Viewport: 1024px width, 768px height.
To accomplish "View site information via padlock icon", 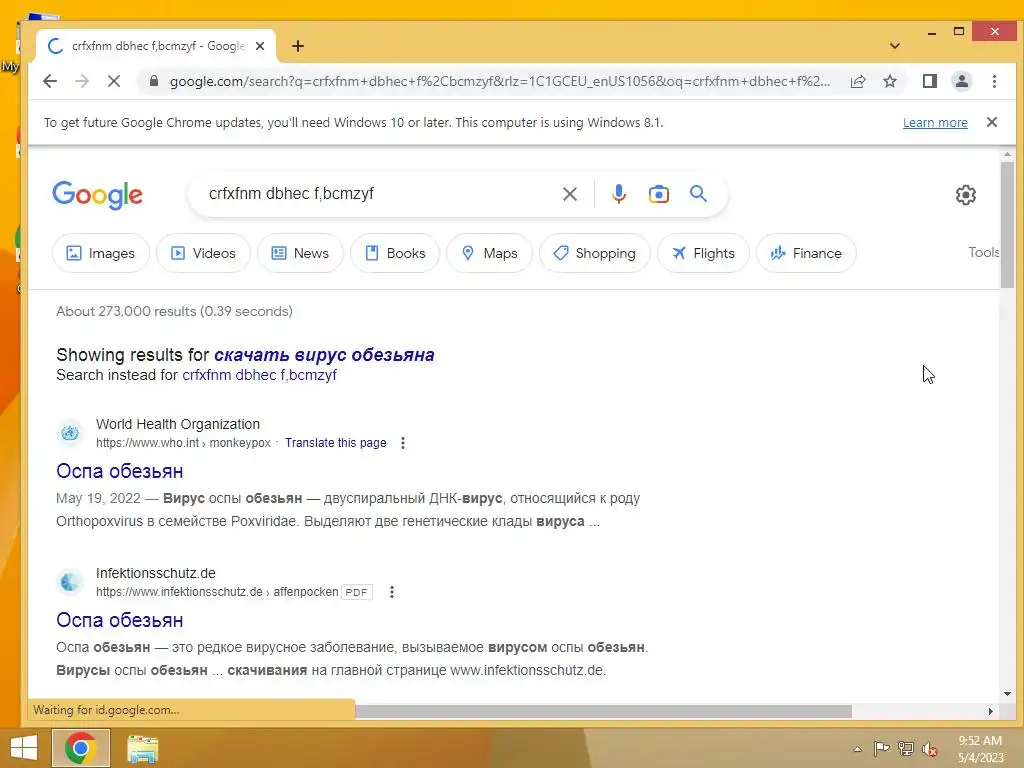I will pyautogui.click(x=154, y=81).
